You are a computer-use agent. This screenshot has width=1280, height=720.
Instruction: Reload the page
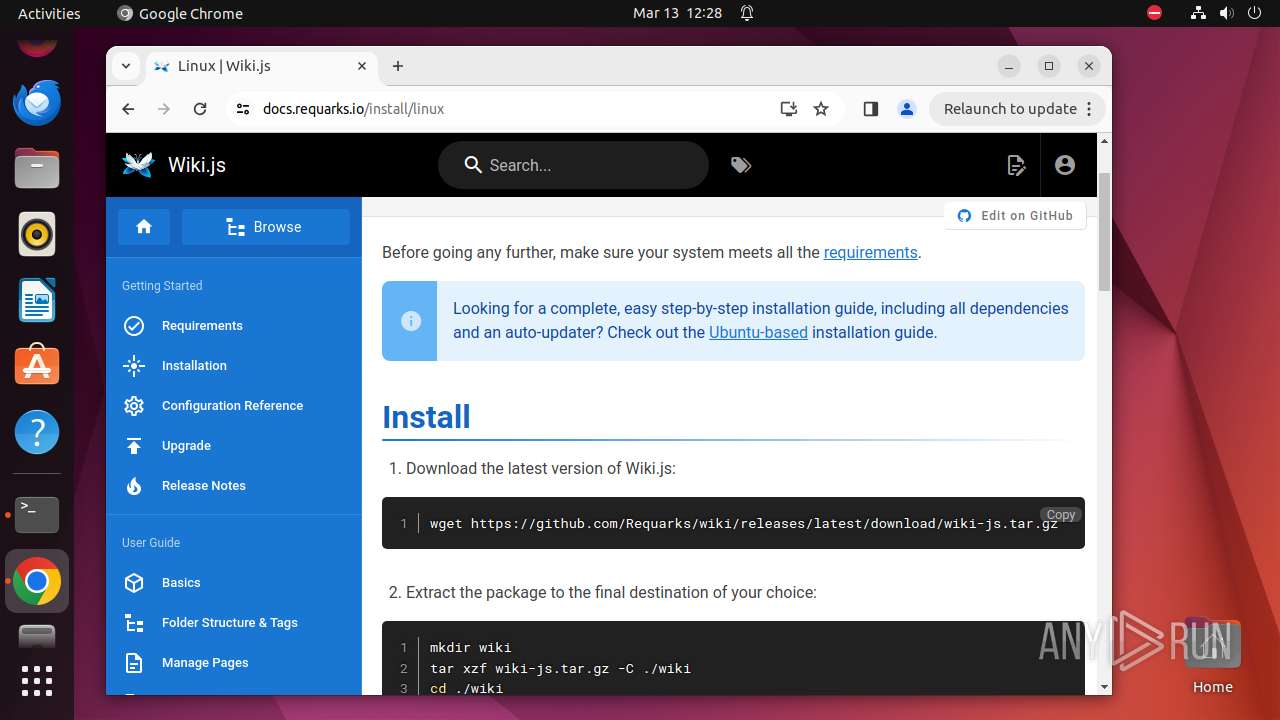point(200,109)
